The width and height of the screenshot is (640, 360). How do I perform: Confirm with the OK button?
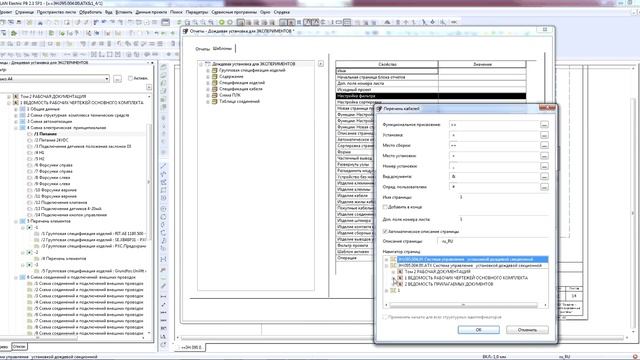tap(478, 329)
